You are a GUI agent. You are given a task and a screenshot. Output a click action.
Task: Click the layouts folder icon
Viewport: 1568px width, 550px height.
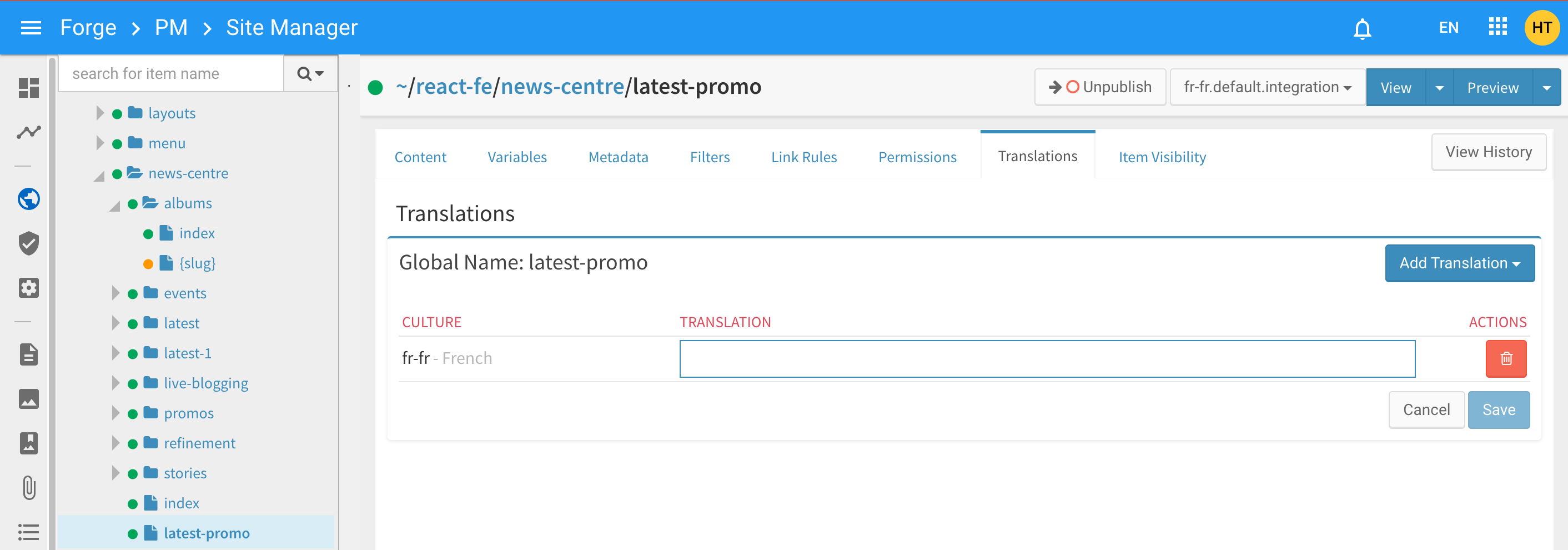click(135, 113)
